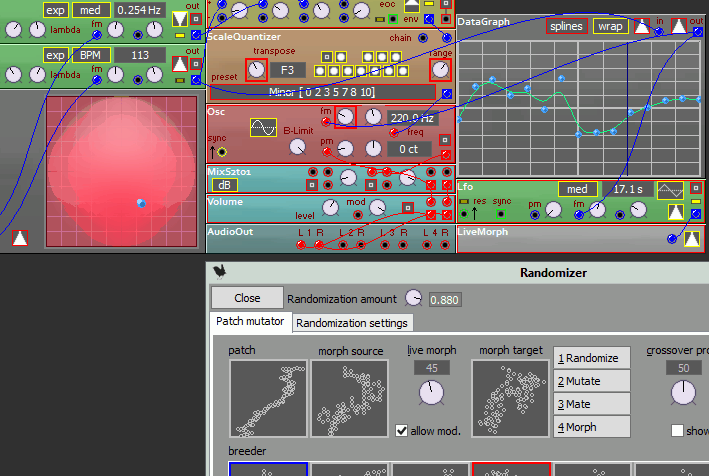Toggle the allow mod. checkbox
Viewport: 709px width, 476px height.
tap(402, 430)
